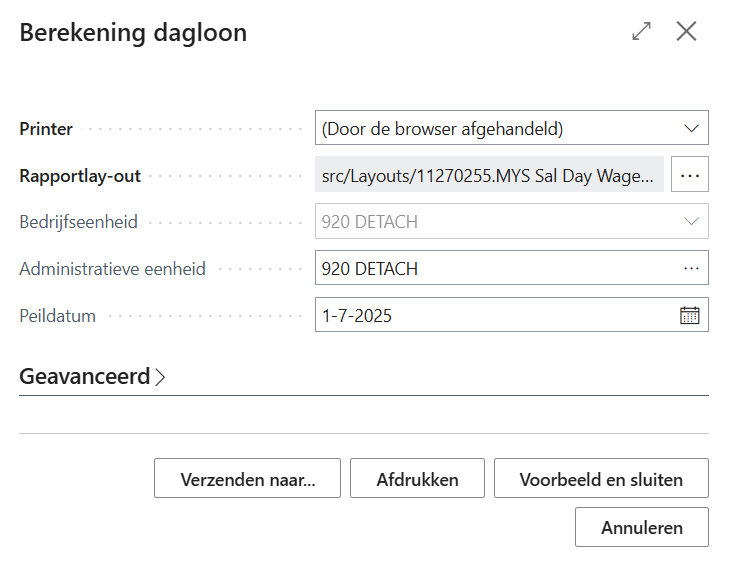Click the Rapportlay-out field label
Viewport: 737px width, 576px height.
(x=80, y=175)
